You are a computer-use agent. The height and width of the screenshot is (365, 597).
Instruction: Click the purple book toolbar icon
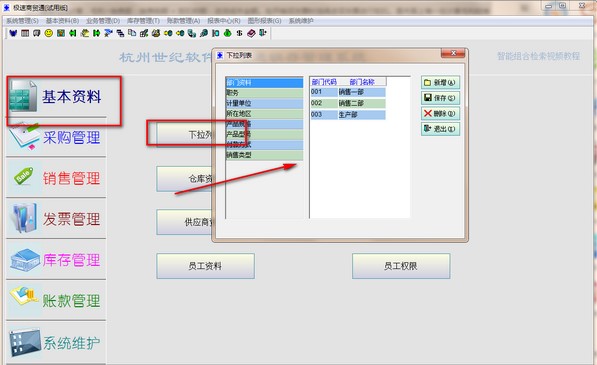click(x=251, y=33)
